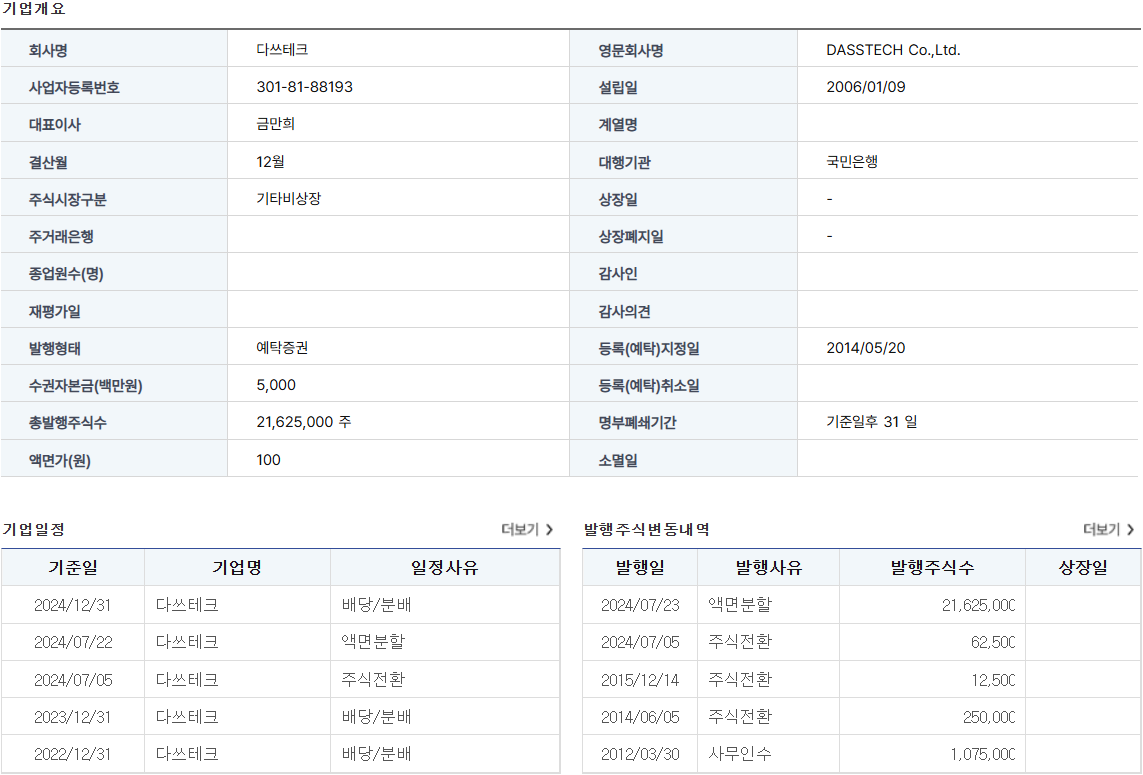Click issue date 2024/07/23

point(640,604)
